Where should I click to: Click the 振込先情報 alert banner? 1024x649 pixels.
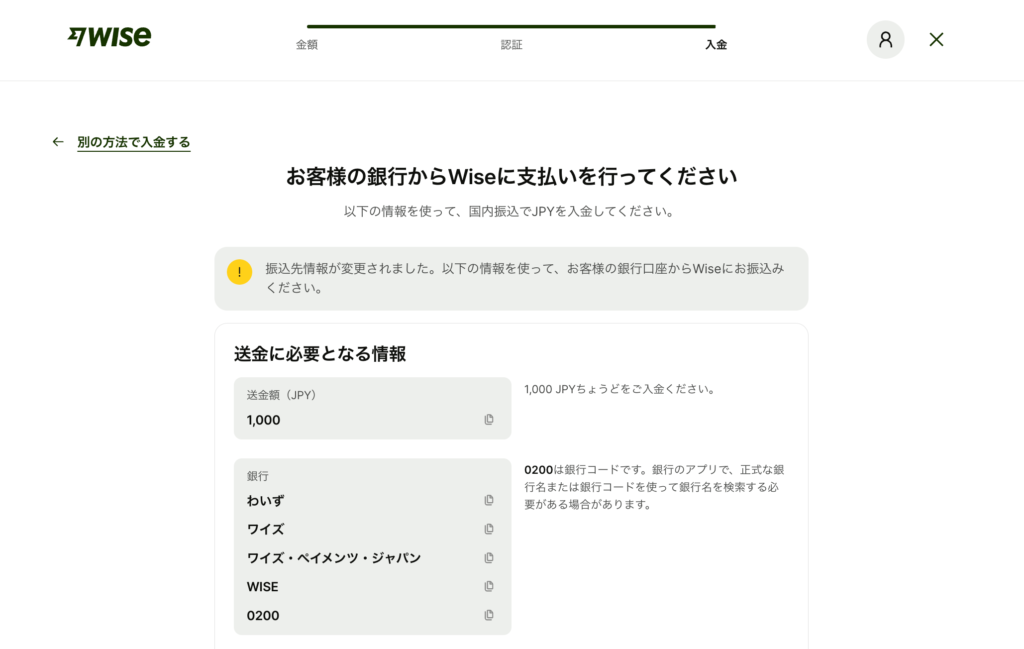[511, 277]
